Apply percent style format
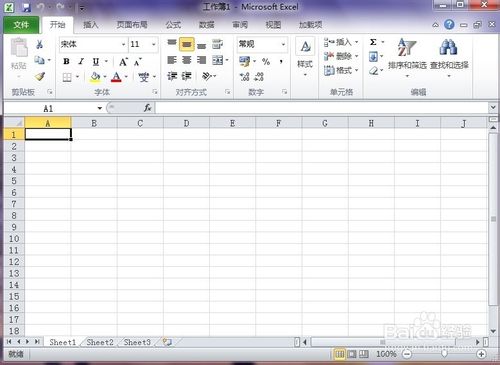This screenshot has width=500, height=365. point(266,61)
